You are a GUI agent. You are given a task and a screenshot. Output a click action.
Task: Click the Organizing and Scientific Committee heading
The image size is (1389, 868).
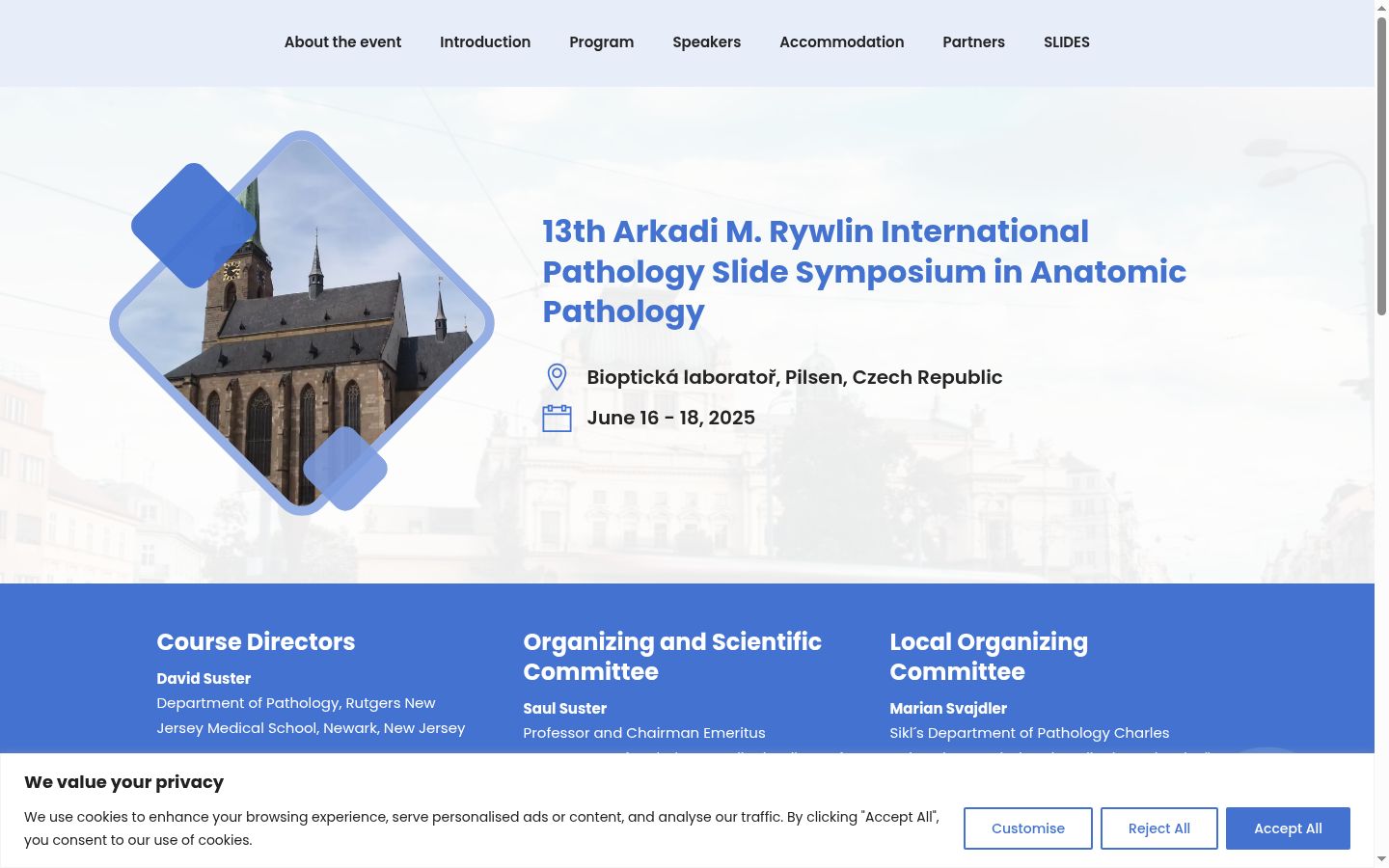pyautogui.click(x=672, y=657)
